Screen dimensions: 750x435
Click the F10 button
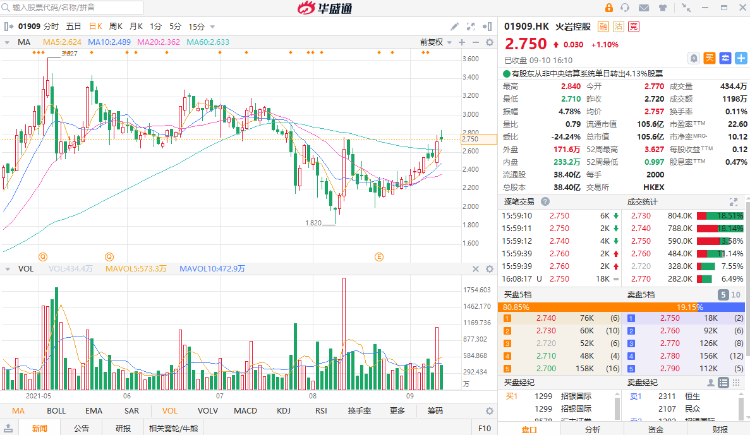pyautogui.click(x=485, y=428)
